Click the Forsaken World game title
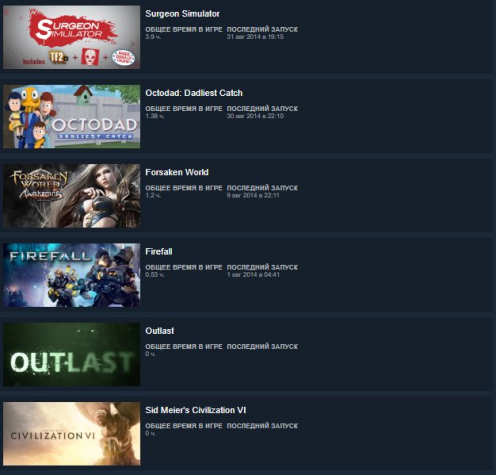Screen dimensions: 496x475 point(177,172)
